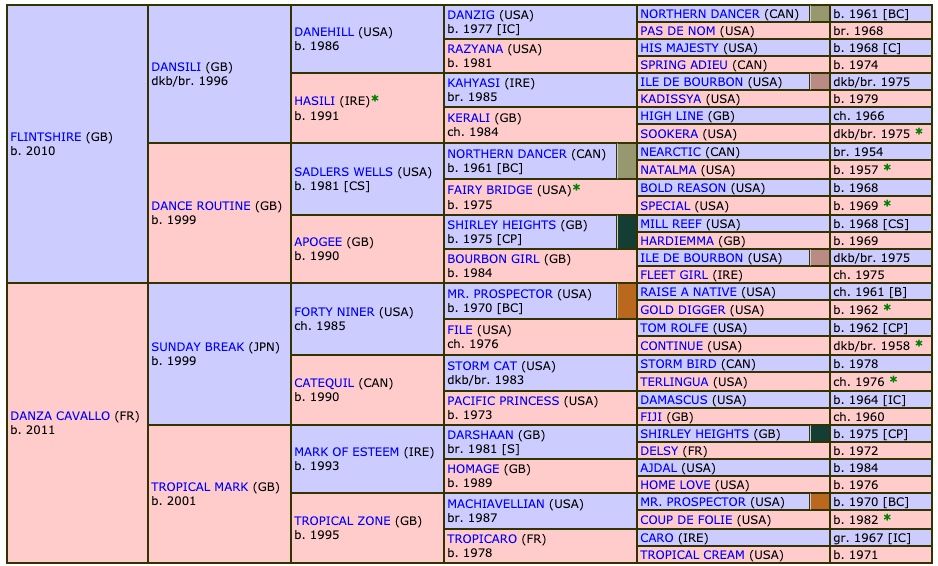Screen dimensions: 938x566
Task: Click the AJDAL (USA) link
Action: click(x=659, y=468)
